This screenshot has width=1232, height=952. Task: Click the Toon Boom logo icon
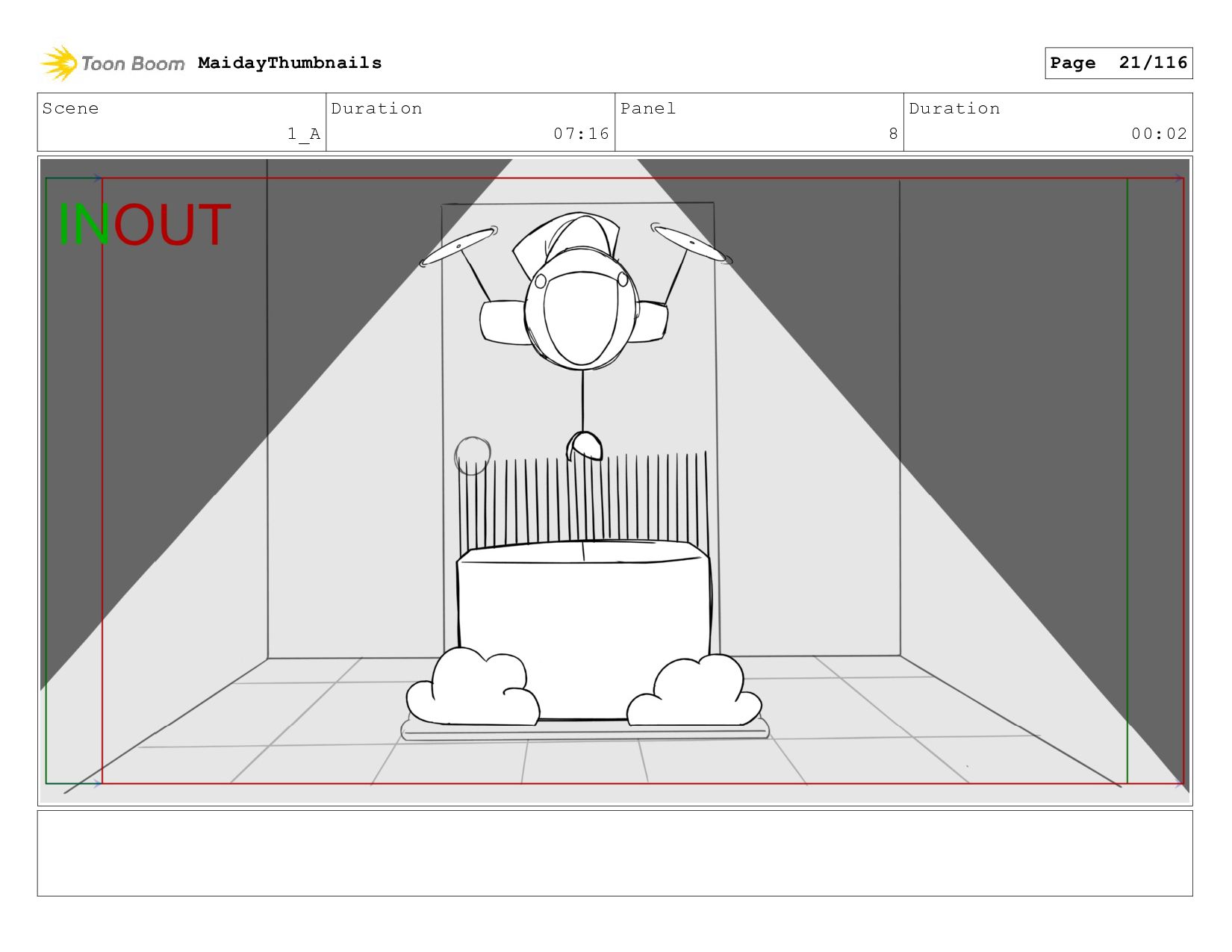[x=59, y=63]
